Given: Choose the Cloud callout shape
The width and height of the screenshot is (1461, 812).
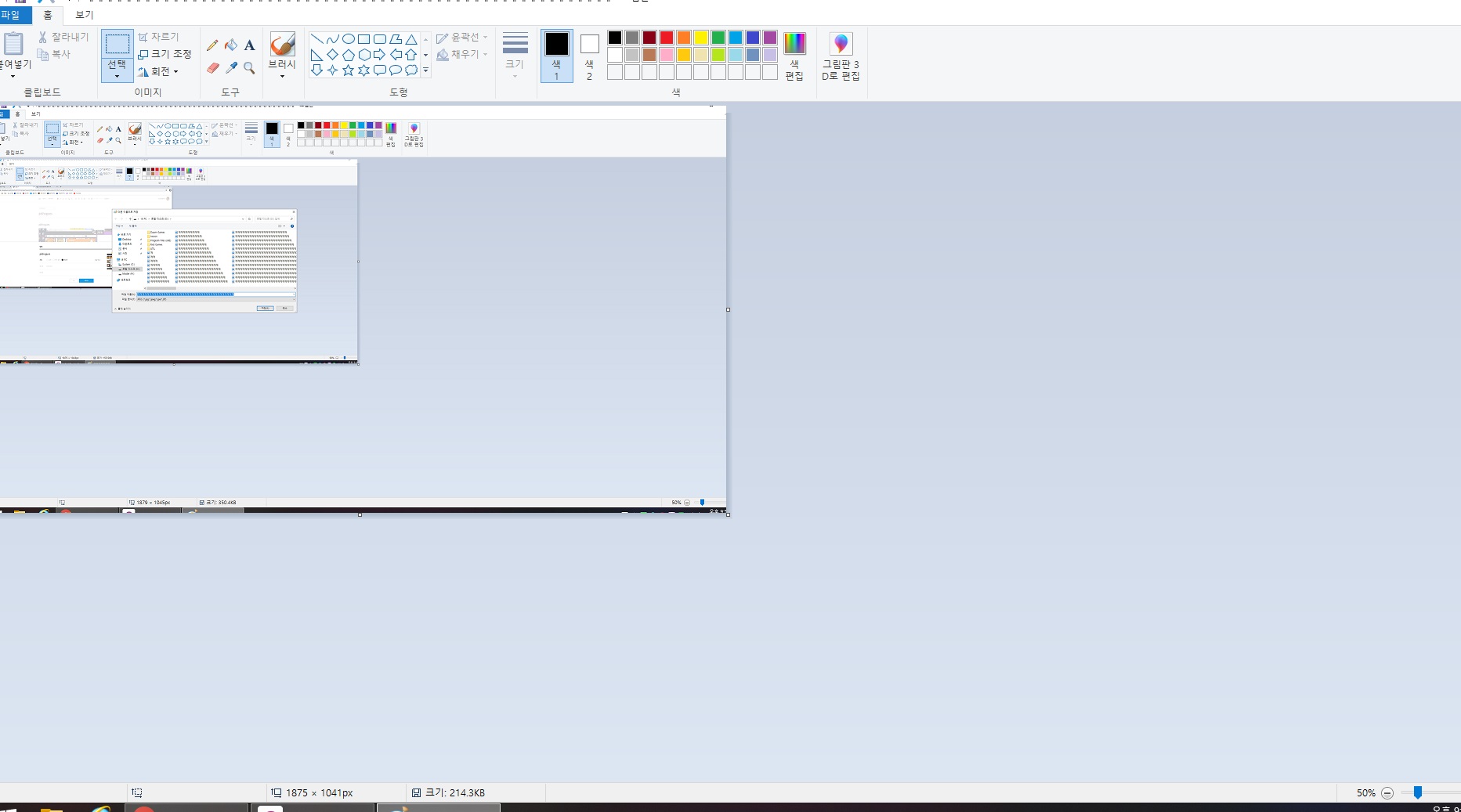Looking at the screenshot, I should 410,70.
